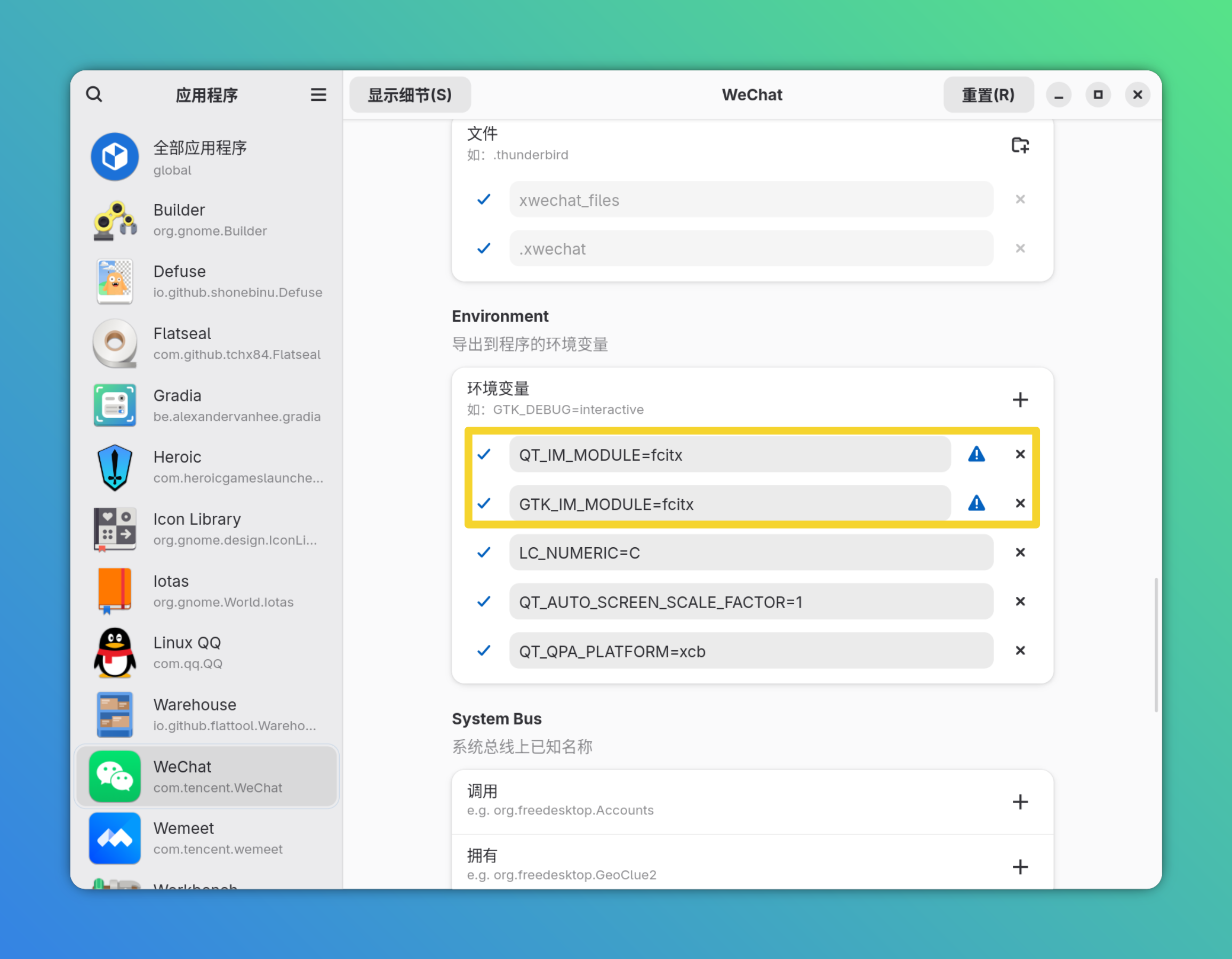
Task: Select Defuse in the app list
Action: pos(206,281)
